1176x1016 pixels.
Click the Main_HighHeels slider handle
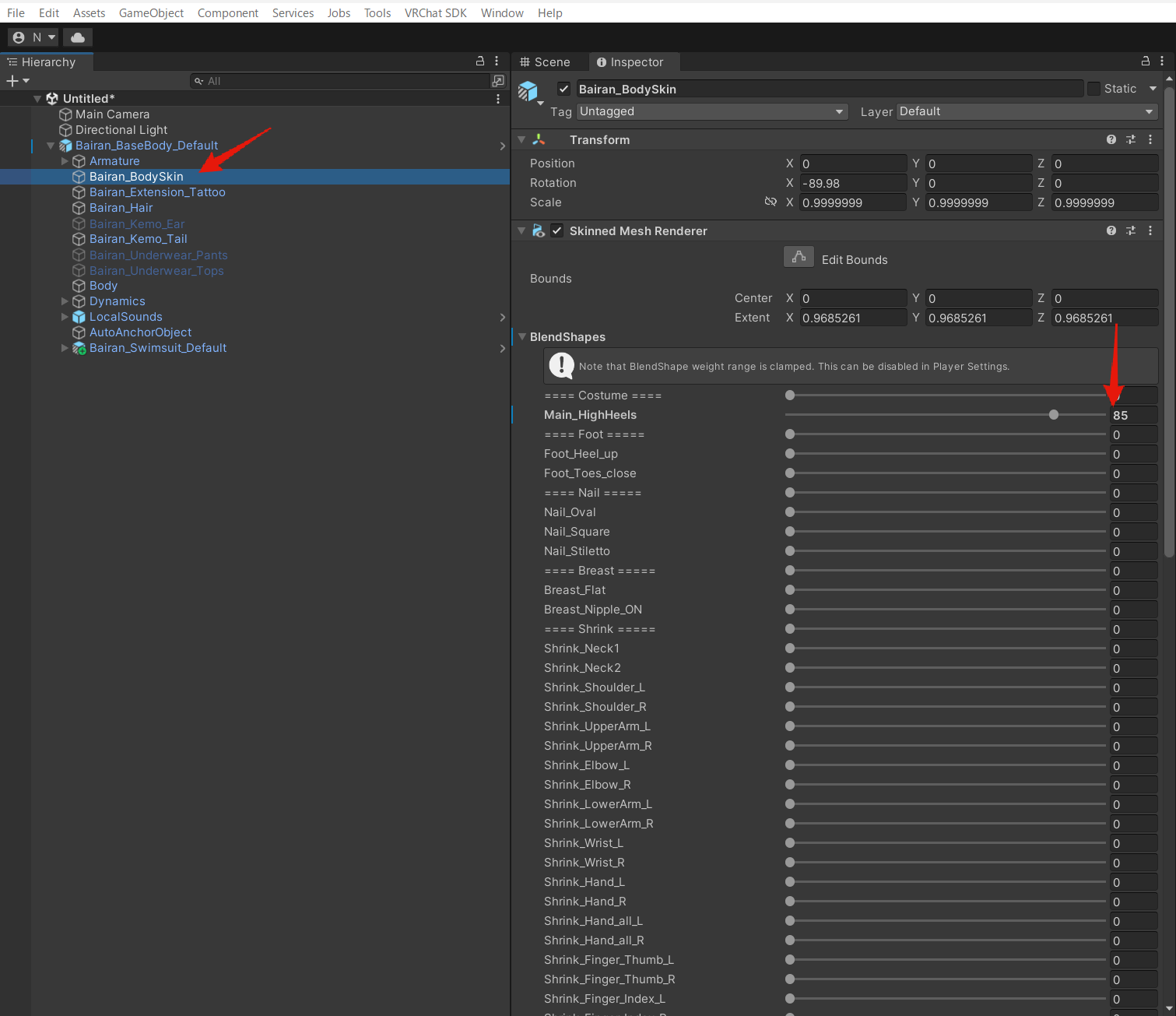click(1054, 415)
